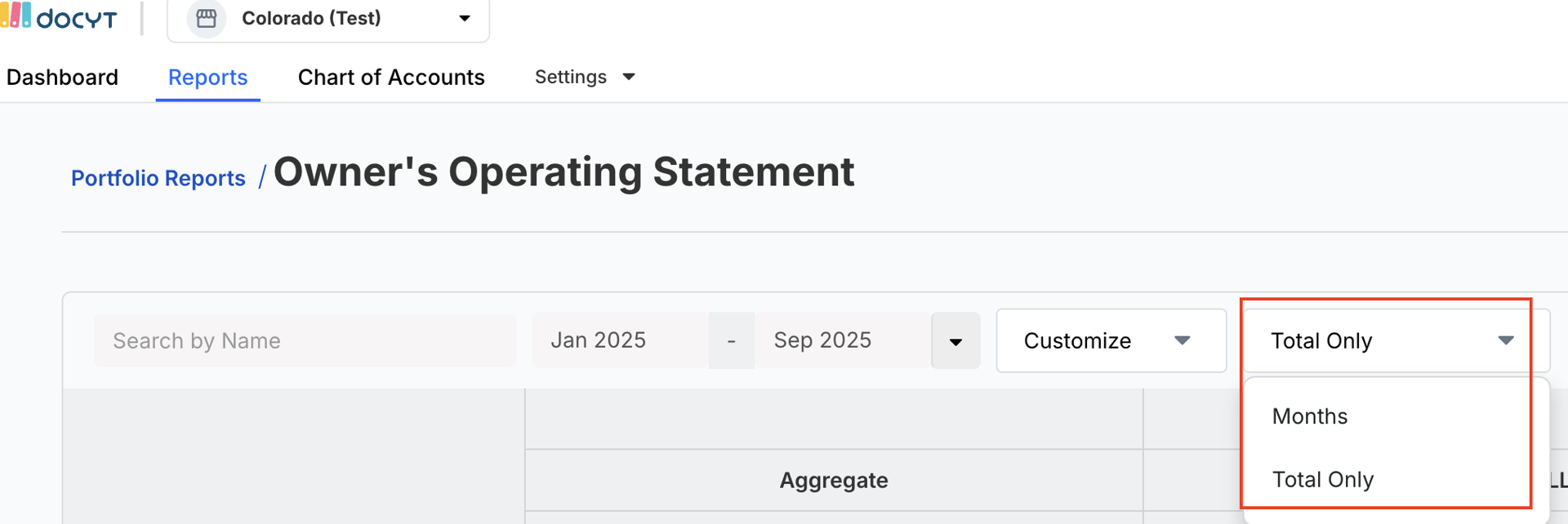Click the Docyt logo icon
The image size is (1568, 524).
tap(16, 16)
